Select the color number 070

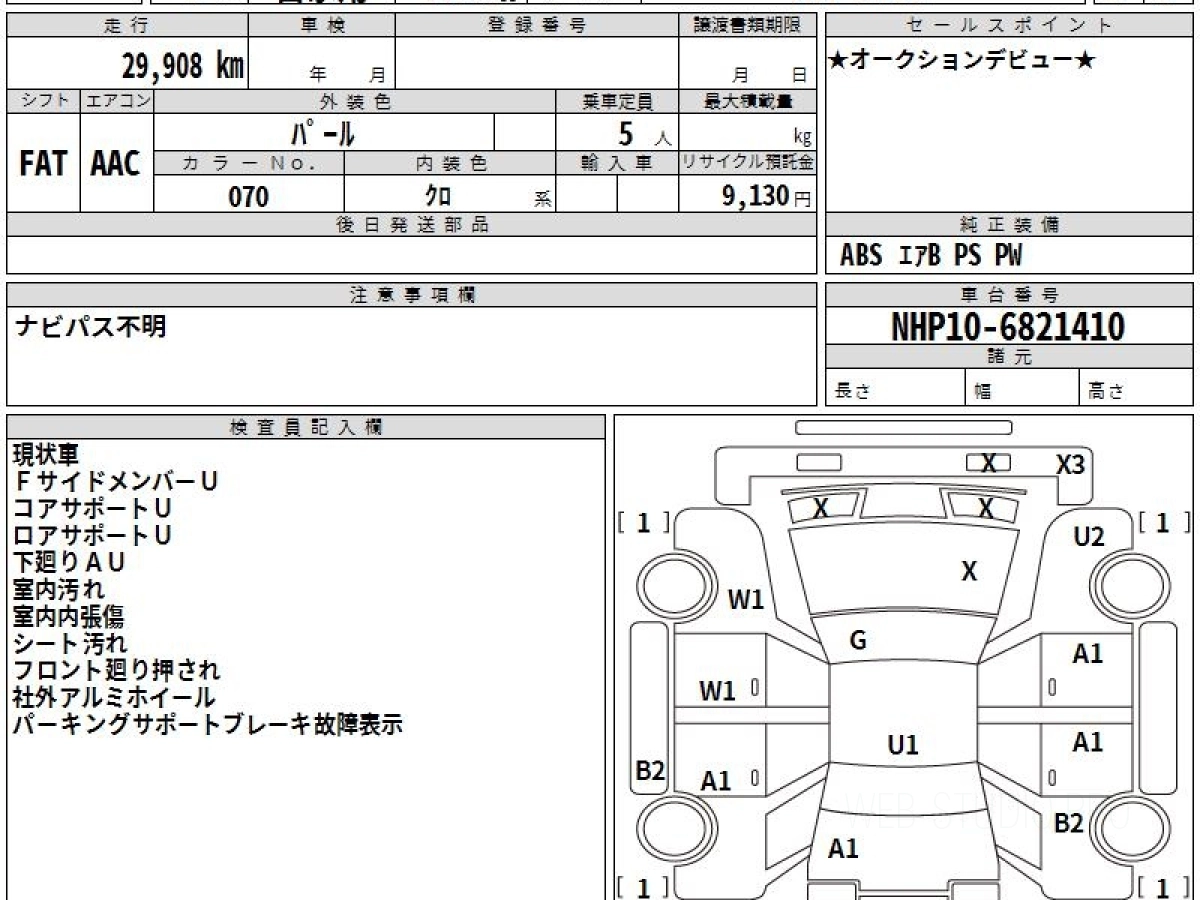coord(249,196)
